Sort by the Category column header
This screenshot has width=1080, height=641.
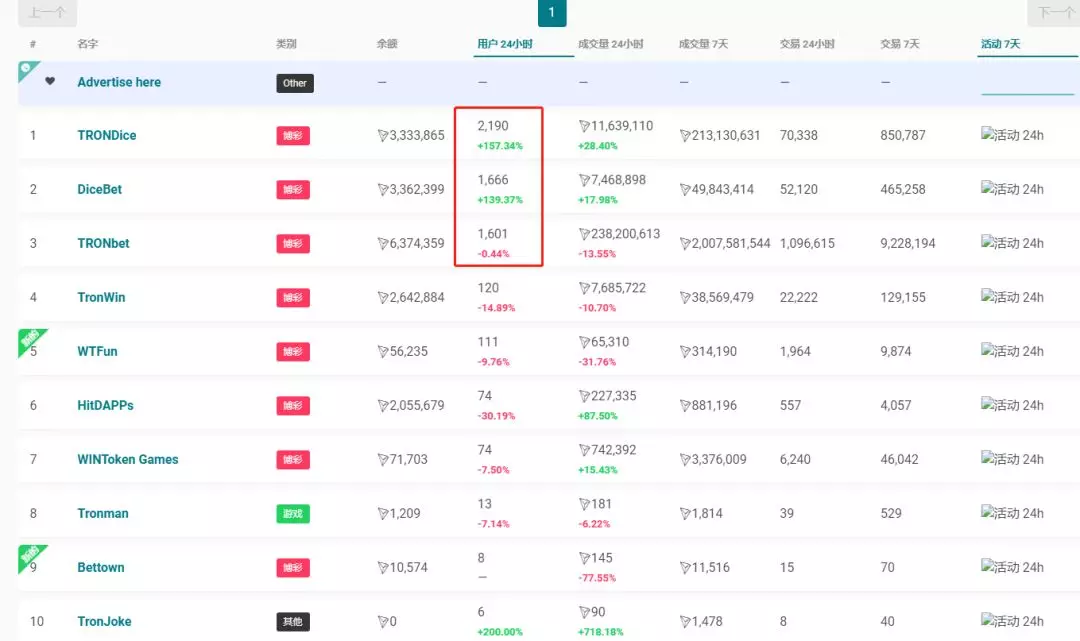(x=286, y=44)
